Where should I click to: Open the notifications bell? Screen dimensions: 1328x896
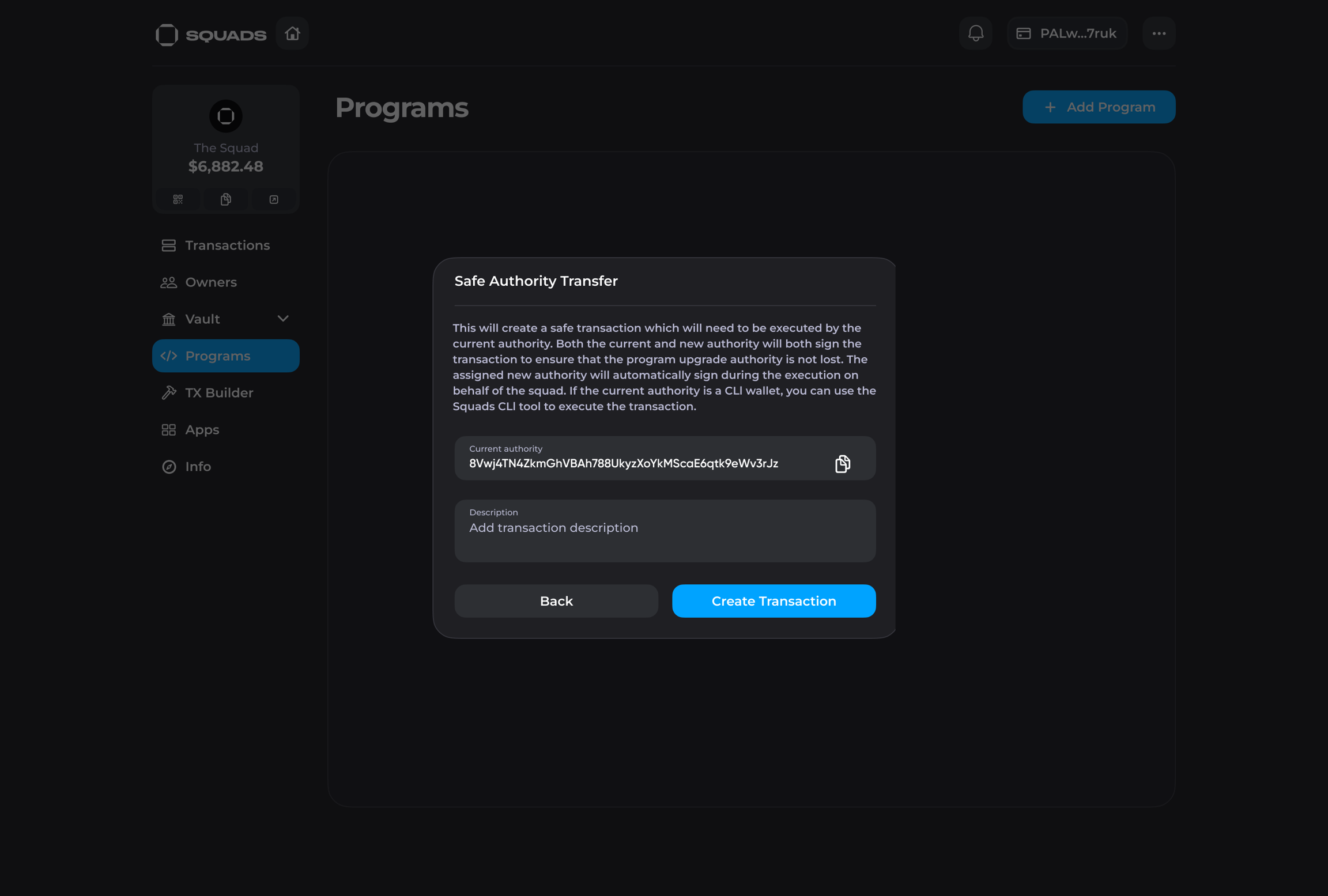coord(975,33)
